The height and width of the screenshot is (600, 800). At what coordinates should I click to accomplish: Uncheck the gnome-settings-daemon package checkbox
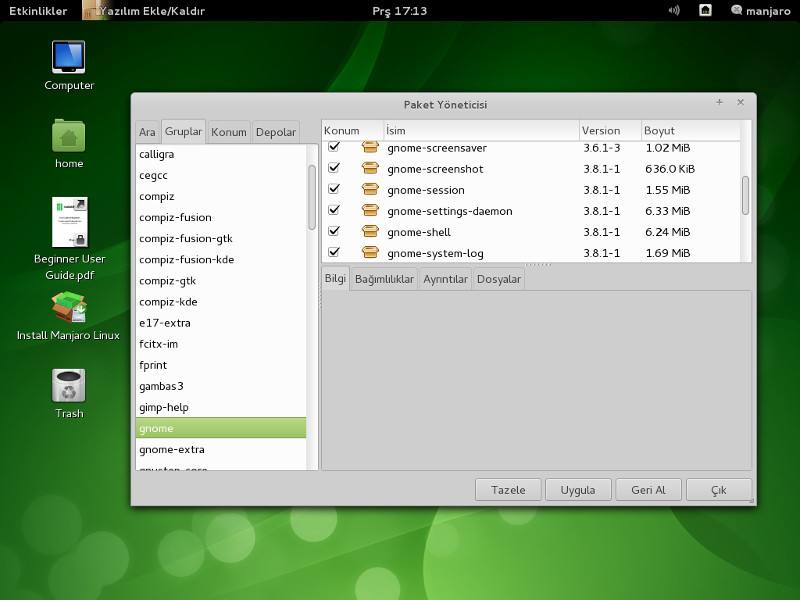[x=334, y=210]
